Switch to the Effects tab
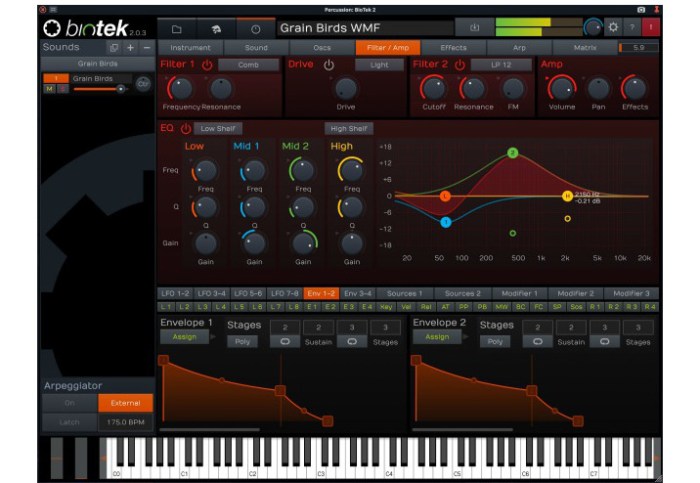 pos(453,47)
